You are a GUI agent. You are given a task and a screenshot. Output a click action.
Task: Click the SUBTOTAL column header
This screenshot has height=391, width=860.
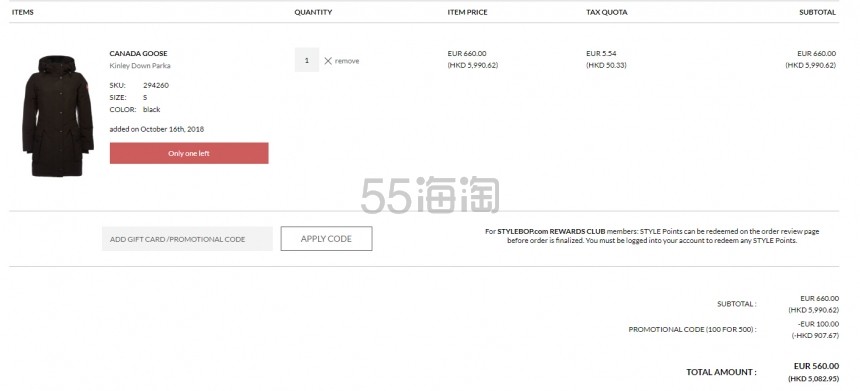click(817, 12)
